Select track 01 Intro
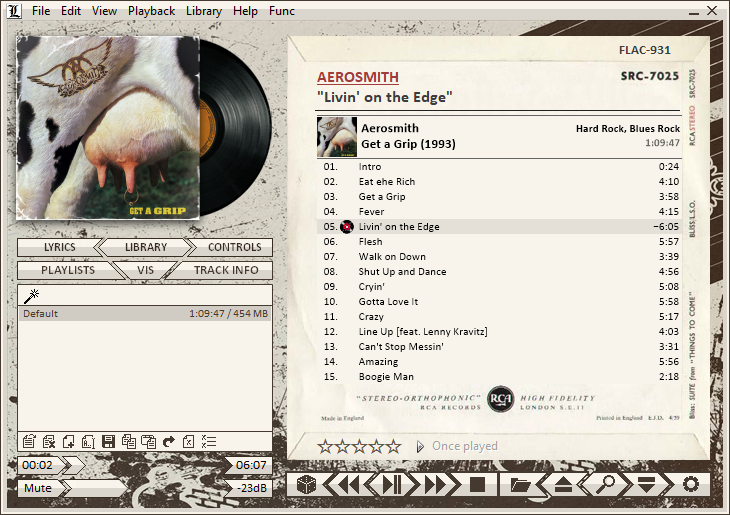The width and height of the screenshot is (730, 515). [x=501, y=167]
